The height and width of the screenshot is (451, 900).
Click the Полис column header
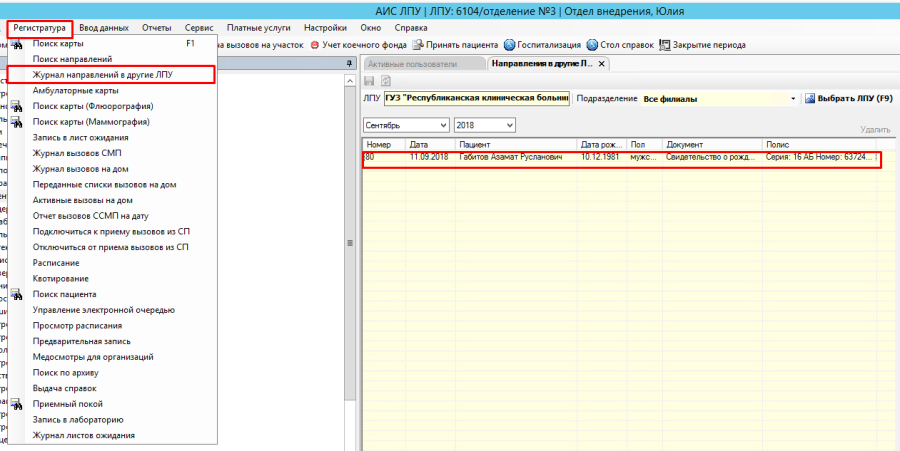point(819,145)
